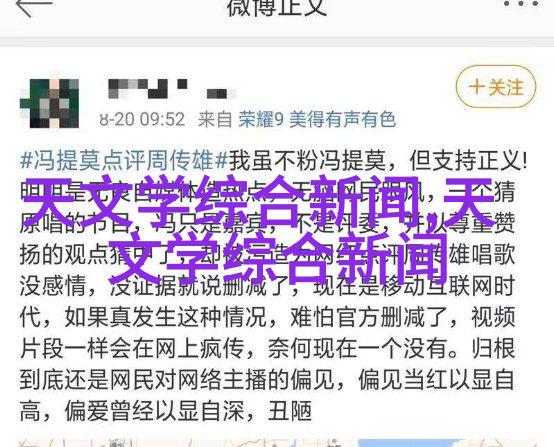Tap the 来自 label before the device name
This screenshot has width=554, height=447.
[x=214, y=119]
